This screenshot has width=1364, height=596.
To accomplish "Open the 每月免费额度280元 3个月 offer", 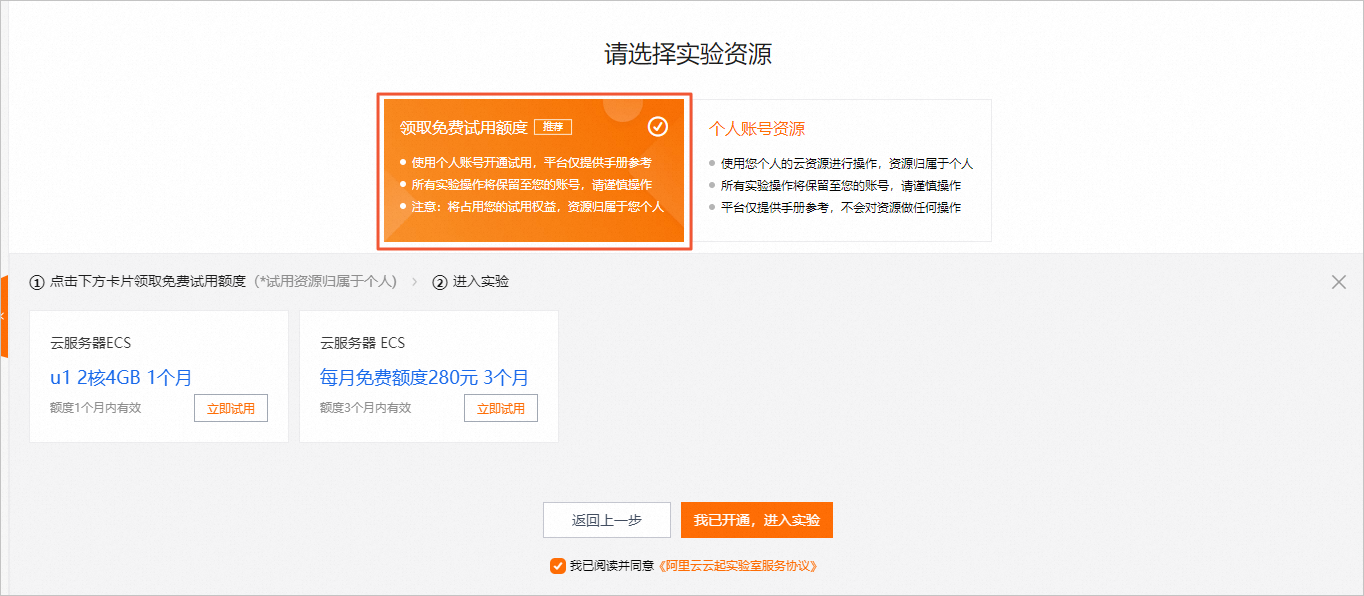I will pyautogui.click(x=424, y=378).
